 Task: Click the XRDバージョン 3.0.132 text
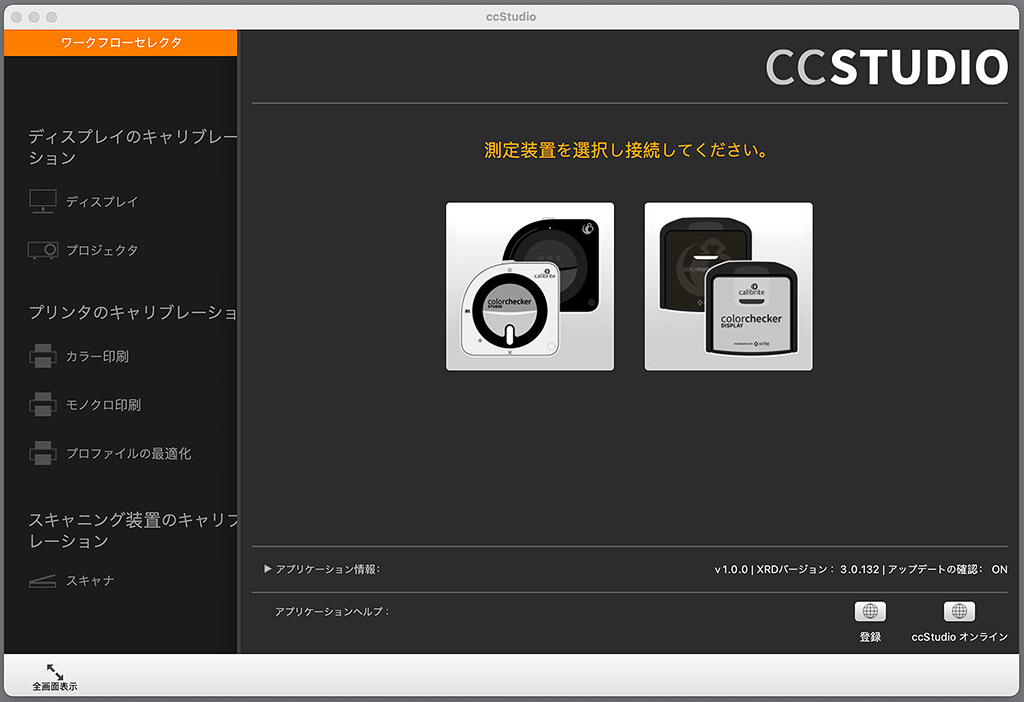click(x=818, y=569)
